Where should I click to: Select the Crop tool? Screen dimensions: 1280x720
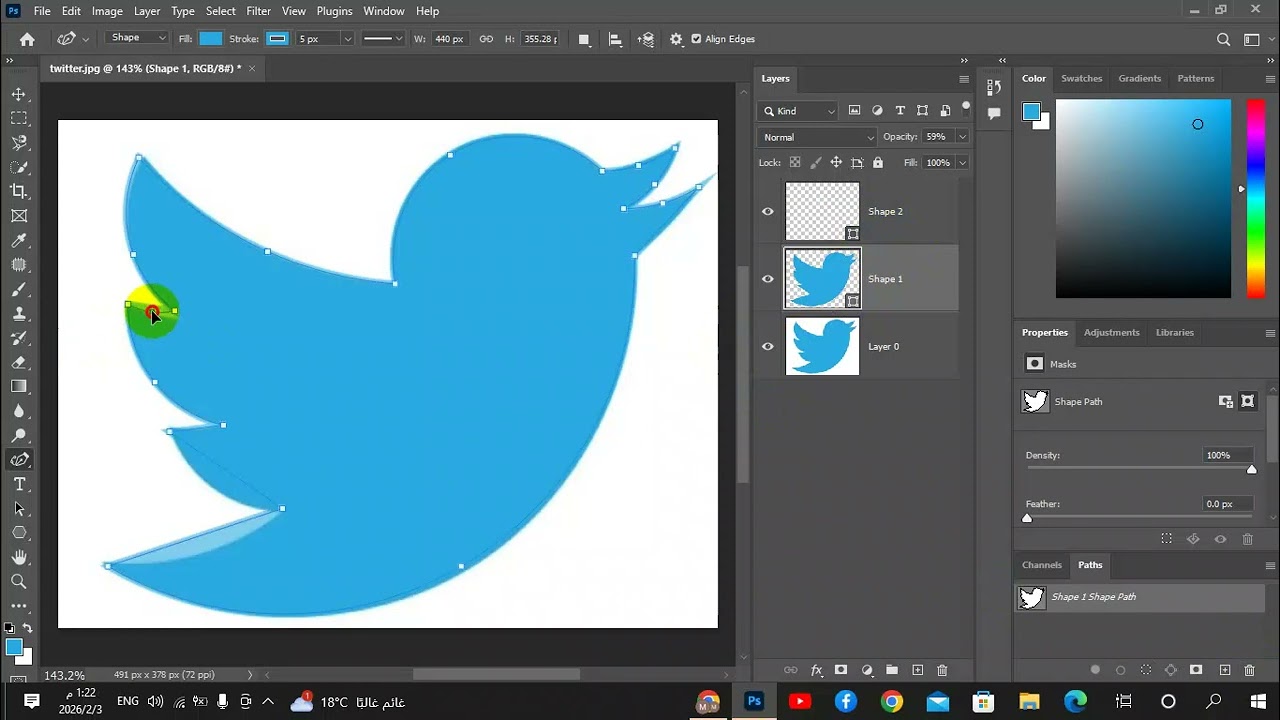[19, 191]
